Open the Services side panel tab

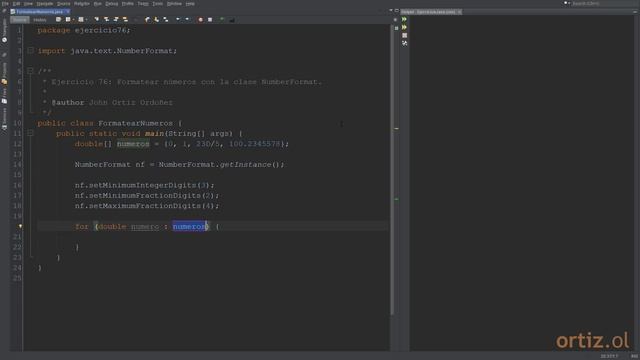[x=4, y=119]
